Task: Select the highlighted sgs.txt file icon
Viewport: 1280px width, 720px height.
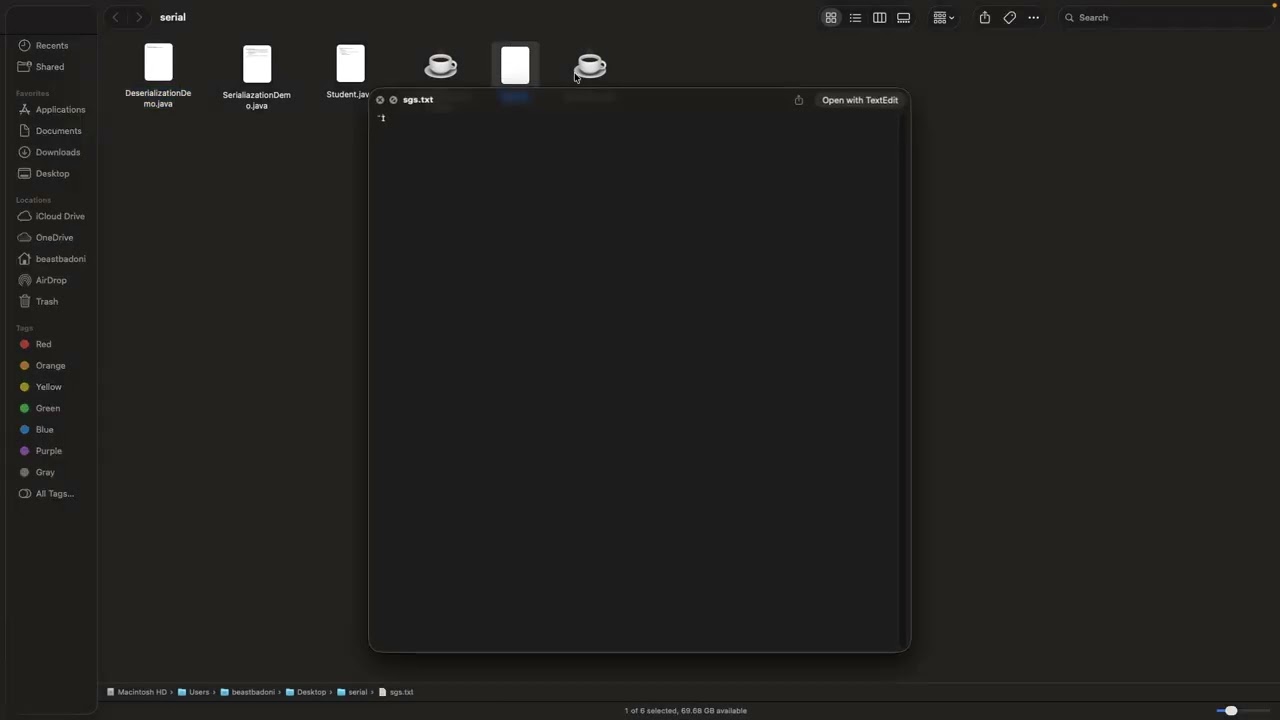Action: [x=515, y=65]
